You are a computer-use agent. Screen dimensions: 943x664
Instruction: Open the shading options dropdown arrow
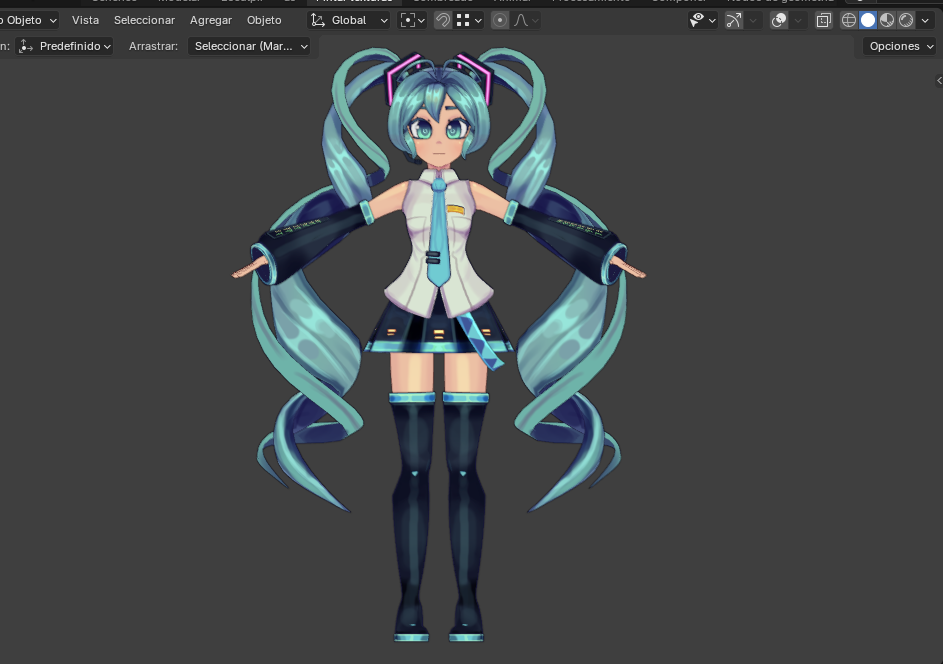pyautogui.click(x=925, y=20)
